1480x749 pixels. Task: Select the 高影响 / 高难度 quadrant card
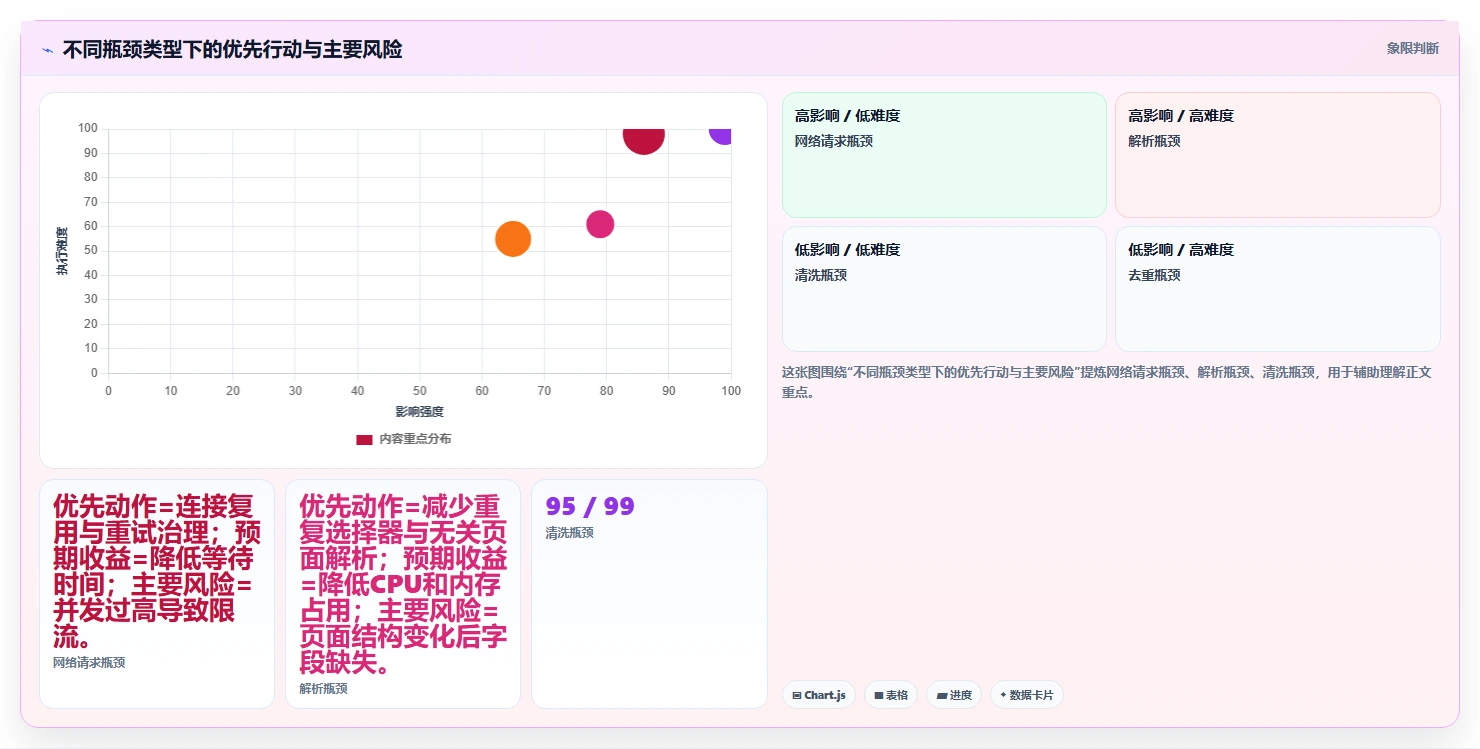click(1278, 155)
